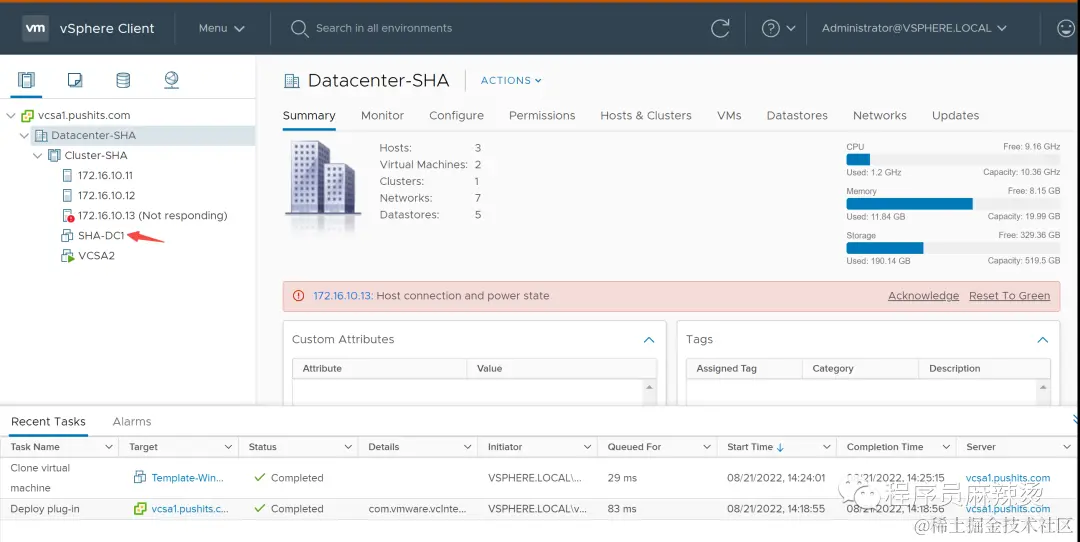Screen dimensions: 1080x542
Task: Open the 172.16.10.13 link in alarm banner
Action: [x=343, y=295]
